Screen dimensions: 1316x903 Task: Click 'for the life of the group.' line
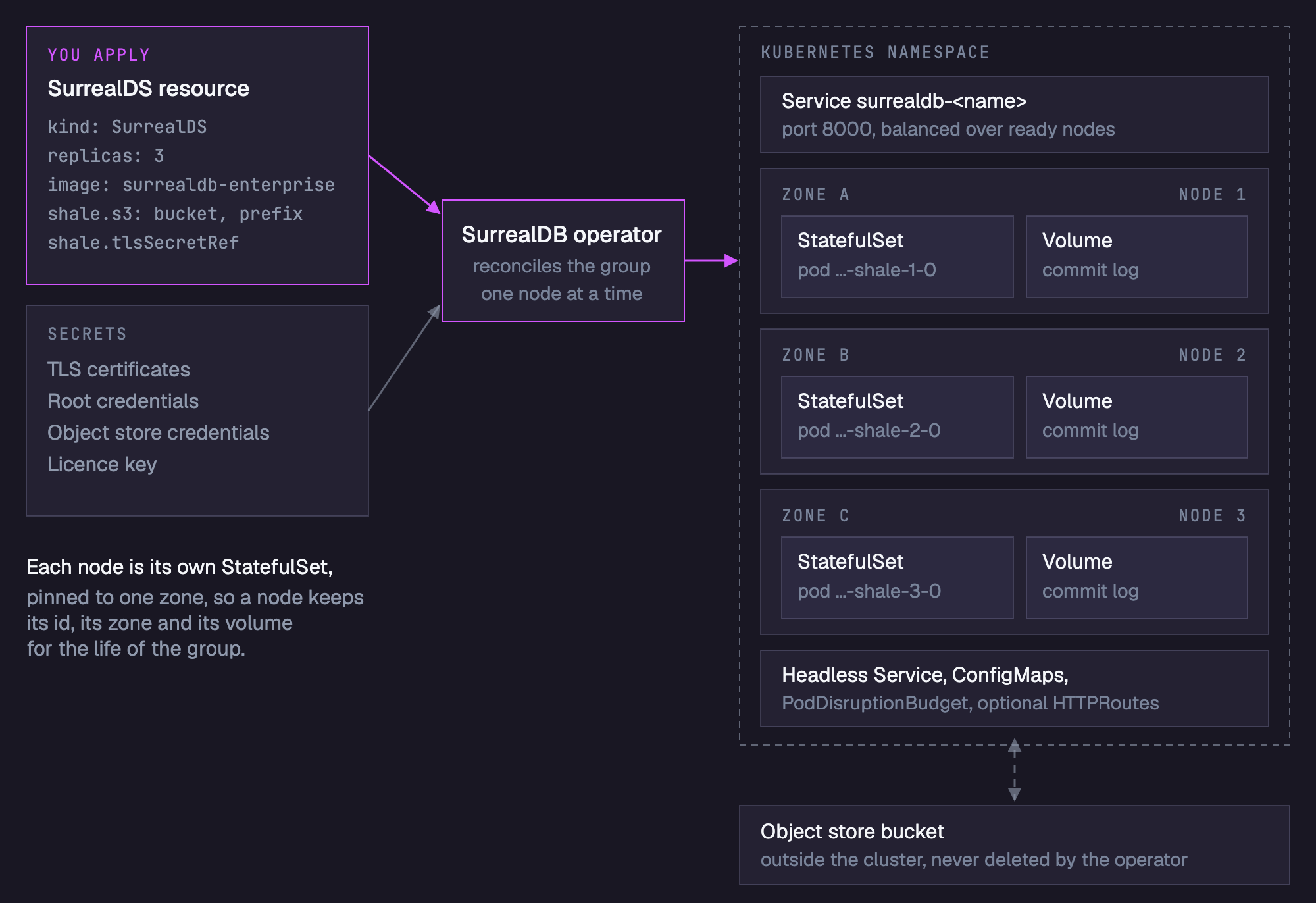(136, 648)
